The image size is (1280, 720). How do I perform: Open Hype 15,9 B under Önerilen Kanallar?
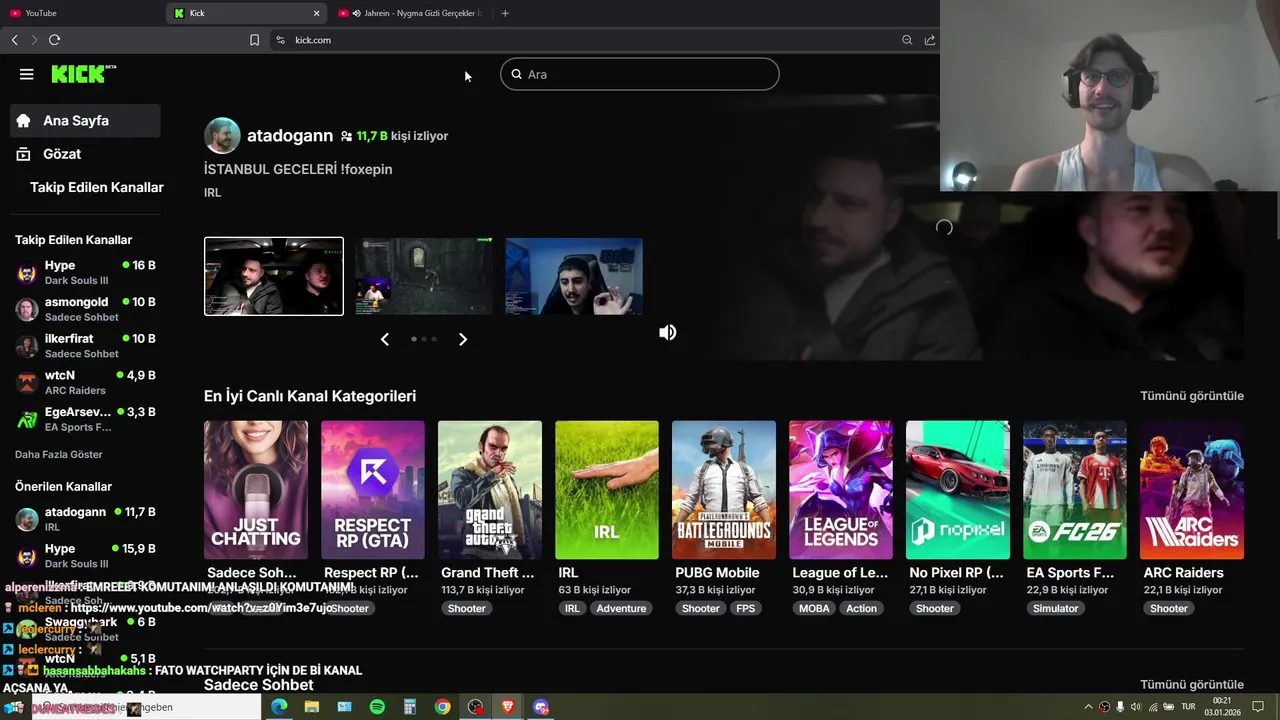85,555
